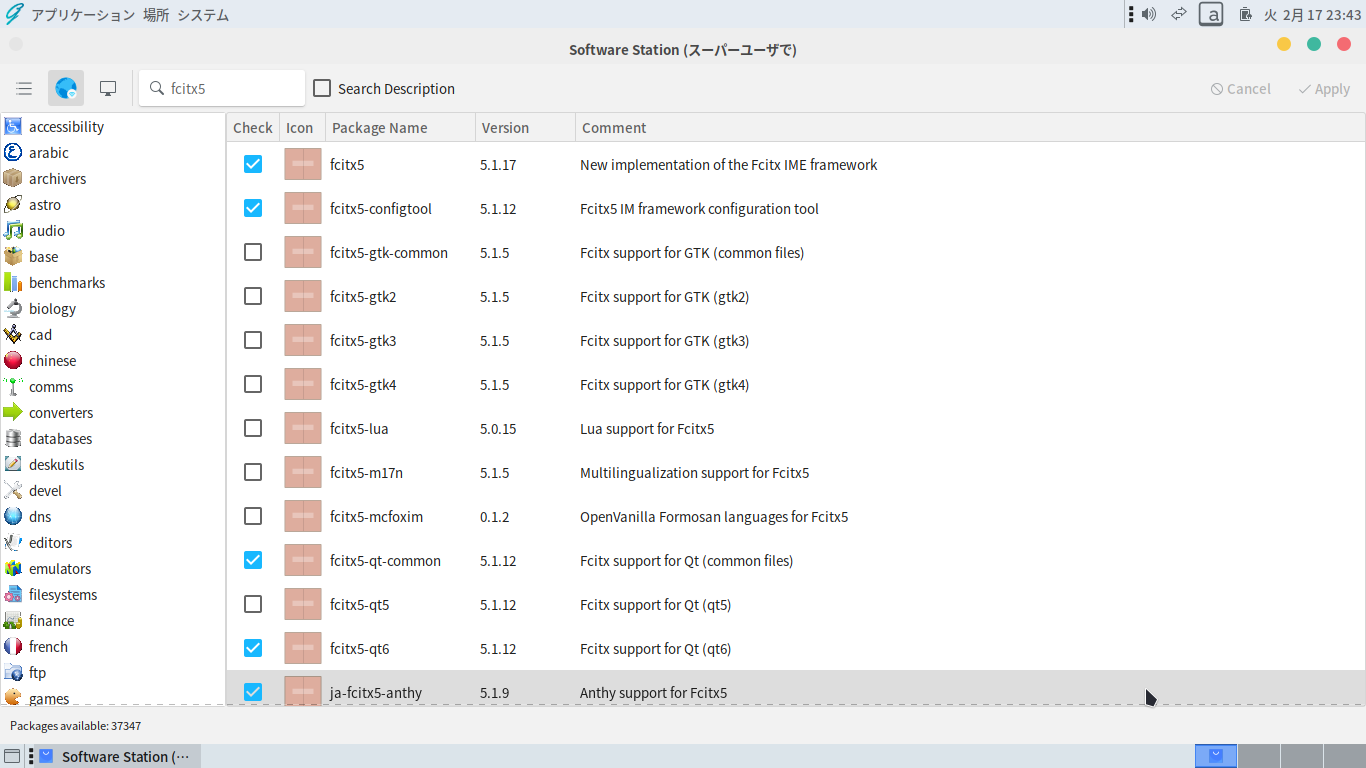Tick the fcitx5-qt5 package checkbox

(253, 604)
